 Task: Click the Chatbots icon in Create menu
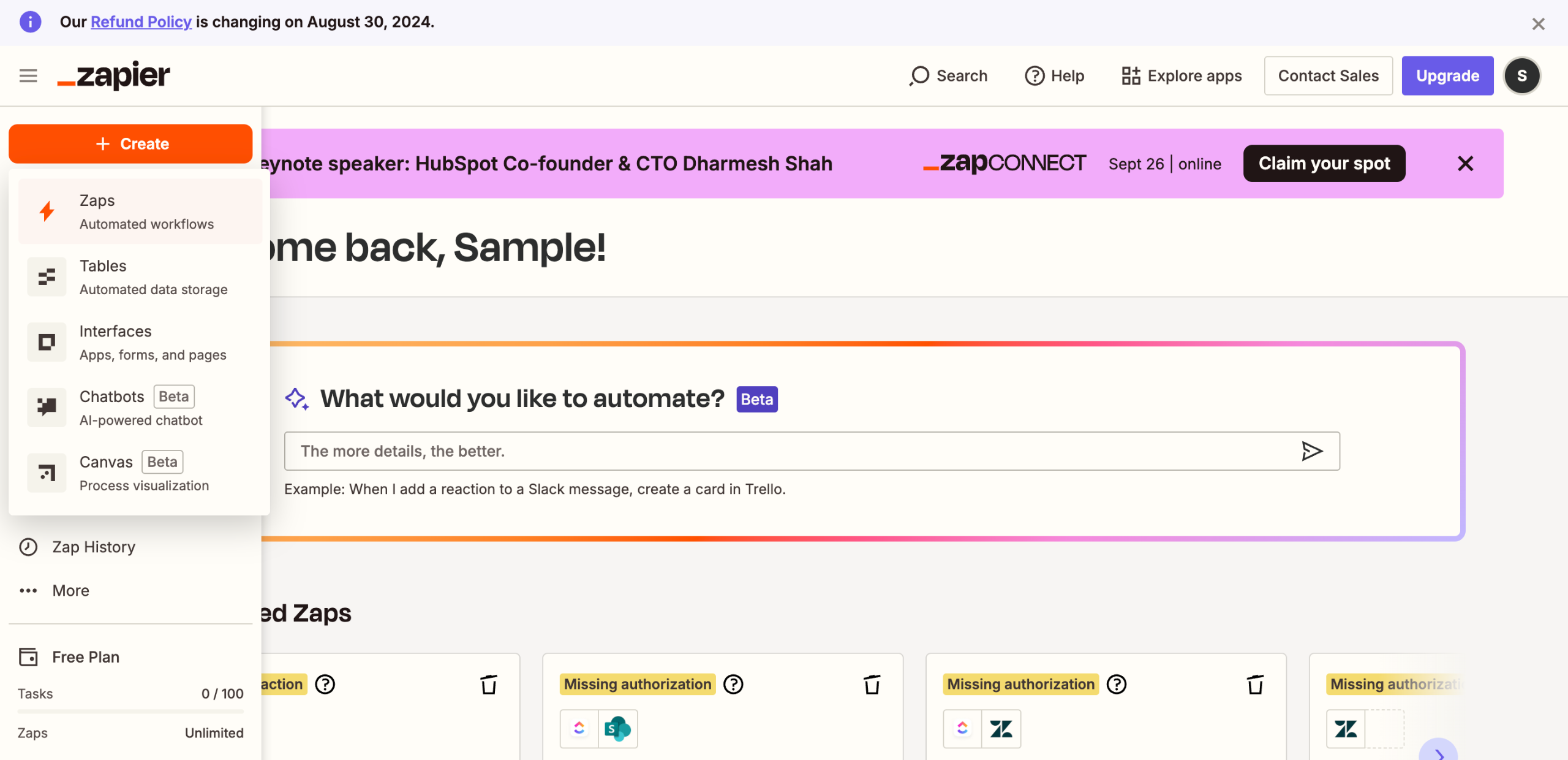[47, 407]
